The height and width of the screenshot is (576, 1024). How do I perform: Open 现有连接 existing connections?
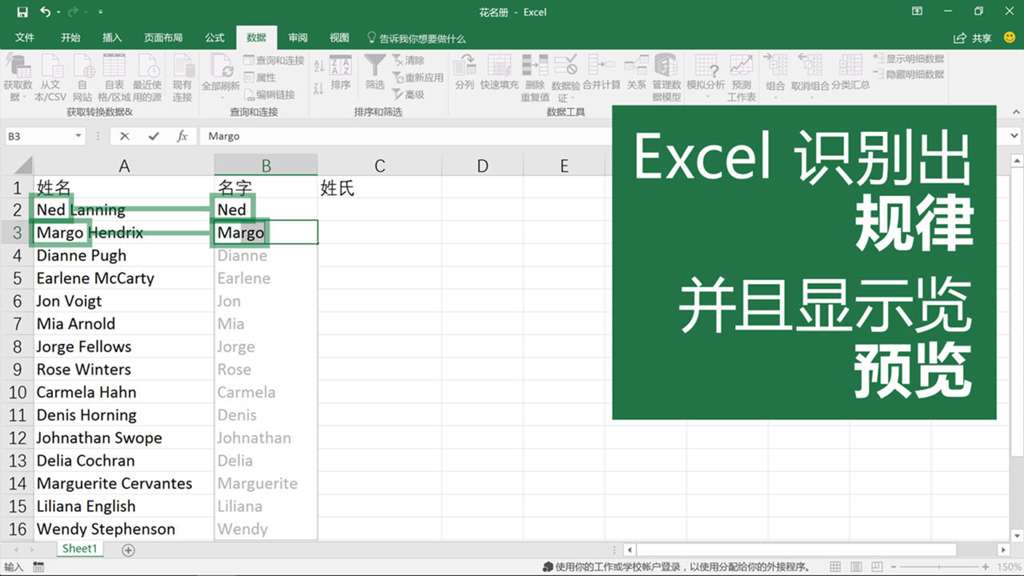[182, 78]
